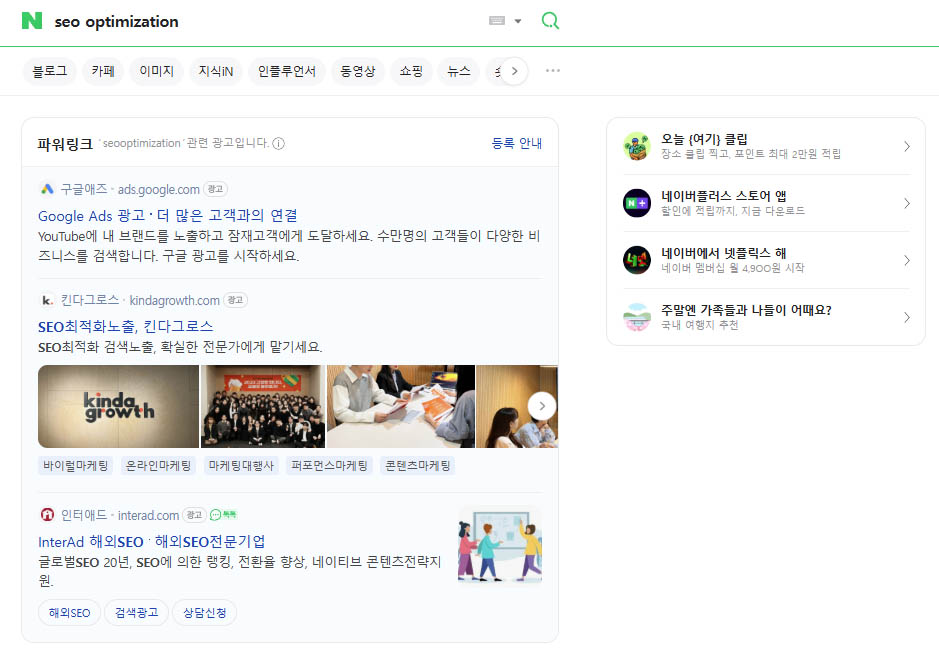Switch to the 뉴스 tab
939x656 pixels.
(x=459, y=71)
